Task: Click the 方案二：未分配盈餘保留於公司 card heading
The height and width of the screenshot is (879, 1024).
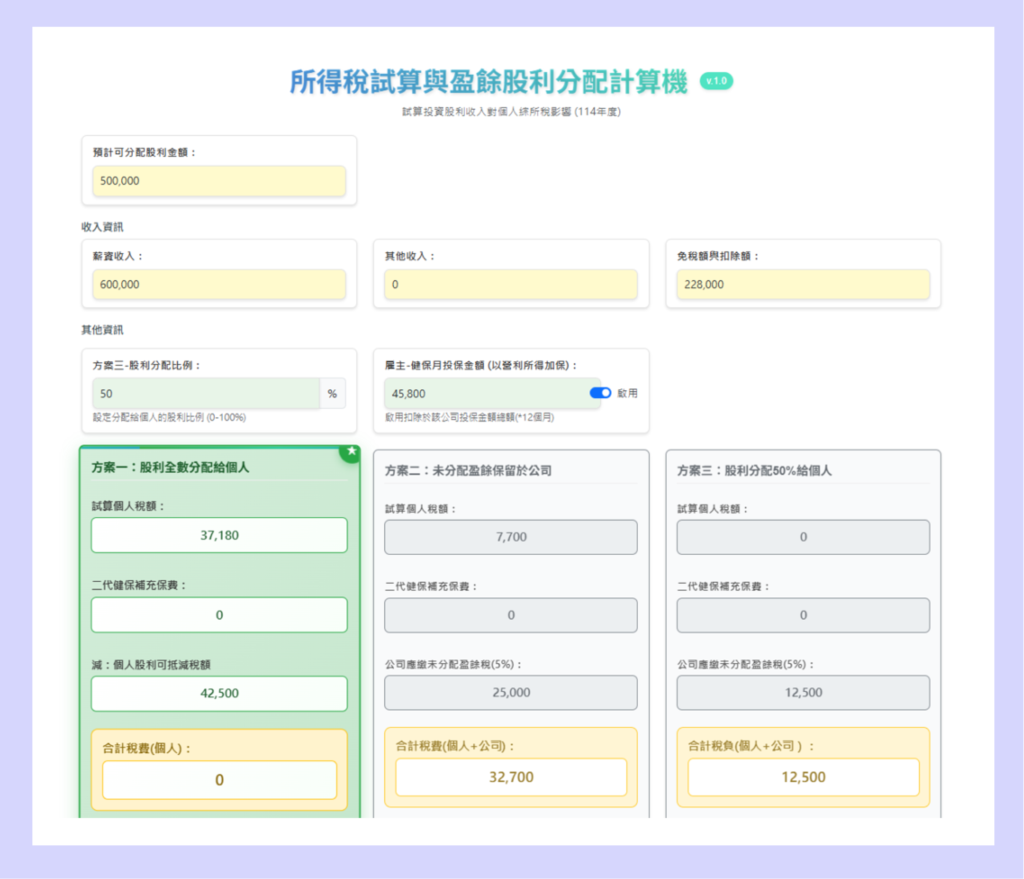Action: (x=468, y=470)
